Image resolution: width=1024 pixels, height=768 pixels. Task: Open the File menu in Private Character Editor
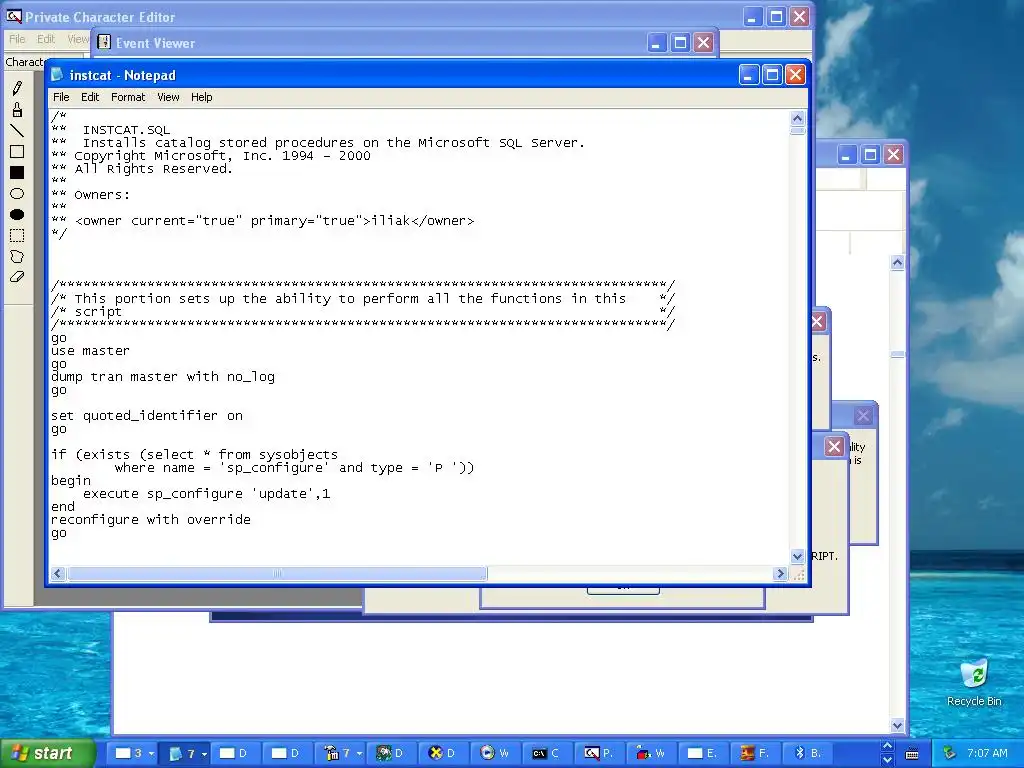17,39
